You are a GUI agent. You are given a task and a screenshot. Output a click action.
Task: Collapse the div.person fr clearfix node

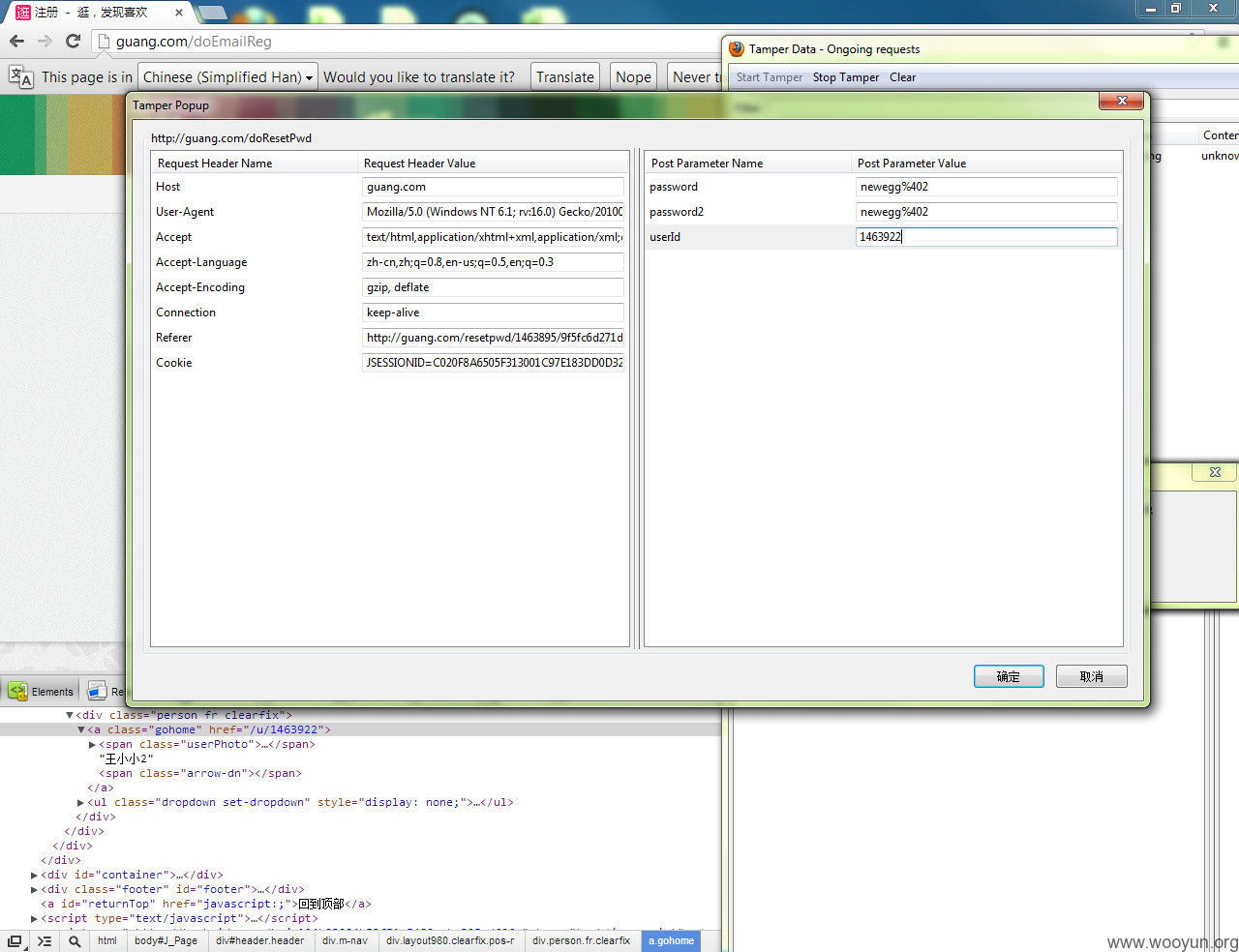(x=70, y=715)
